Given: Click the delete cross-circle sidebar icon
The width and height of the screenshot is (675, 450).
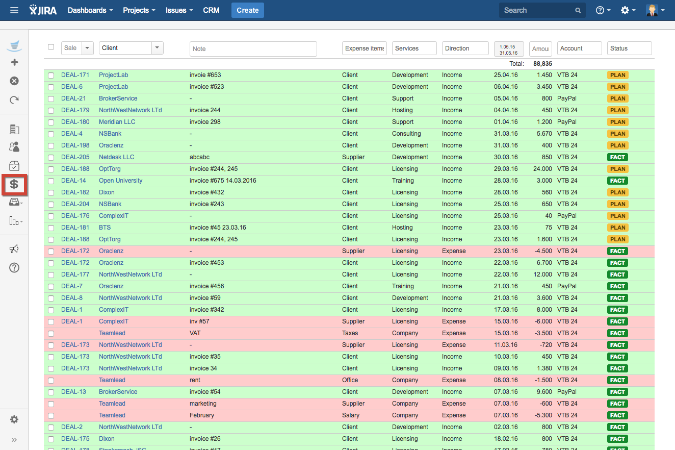Looking at the screenshot, I should coord(14,81).
